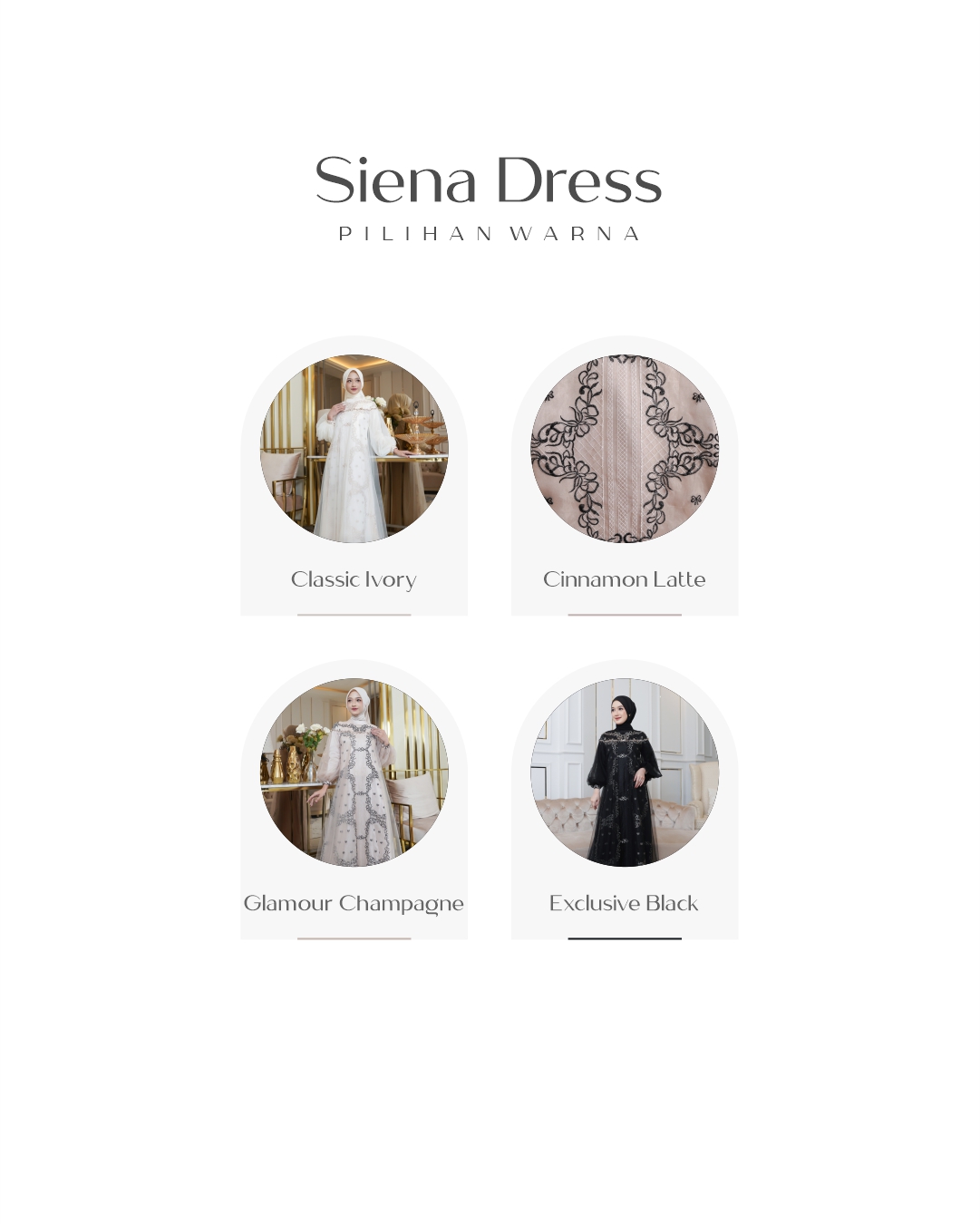The image size is (980, 1224).
Task: View the Glamour Champagne dress photo
Action: (x=354, y=772)
